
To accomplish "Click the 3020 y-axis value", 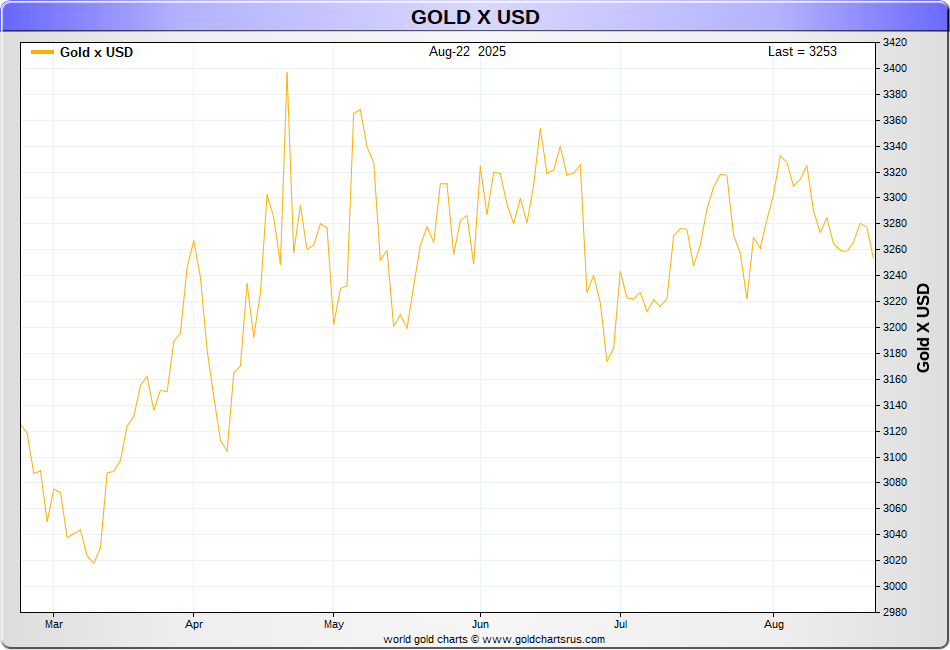I will click(x=894, y=560).
